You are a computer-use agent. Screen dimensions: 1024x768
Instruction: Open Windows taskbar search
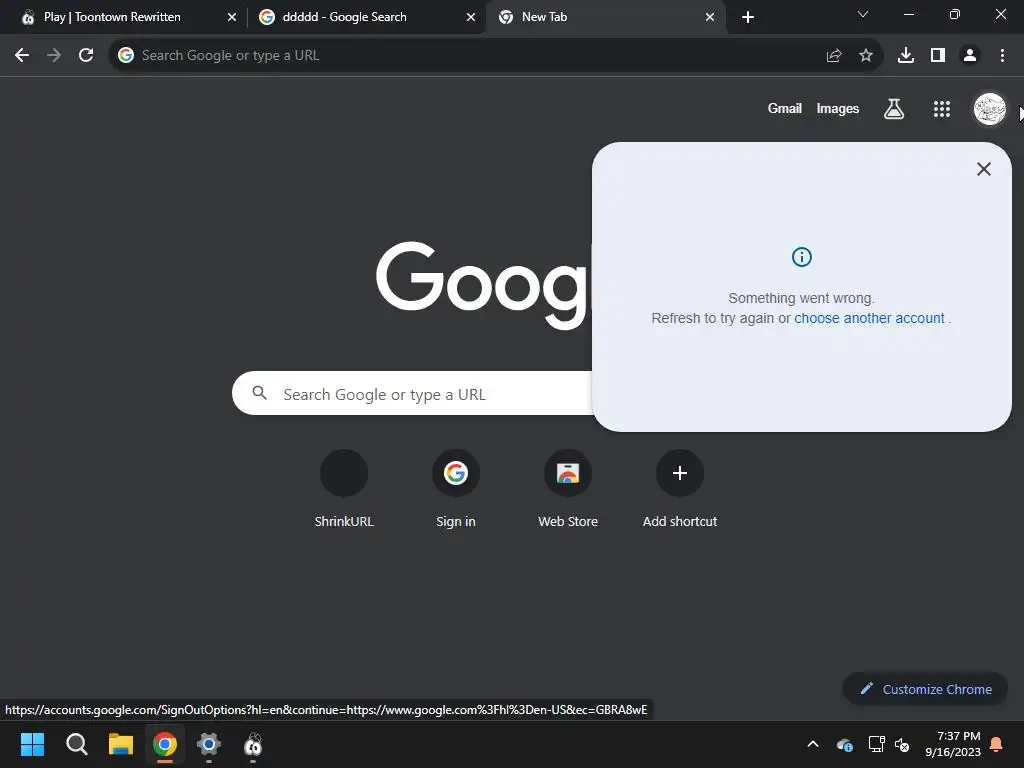76,744
